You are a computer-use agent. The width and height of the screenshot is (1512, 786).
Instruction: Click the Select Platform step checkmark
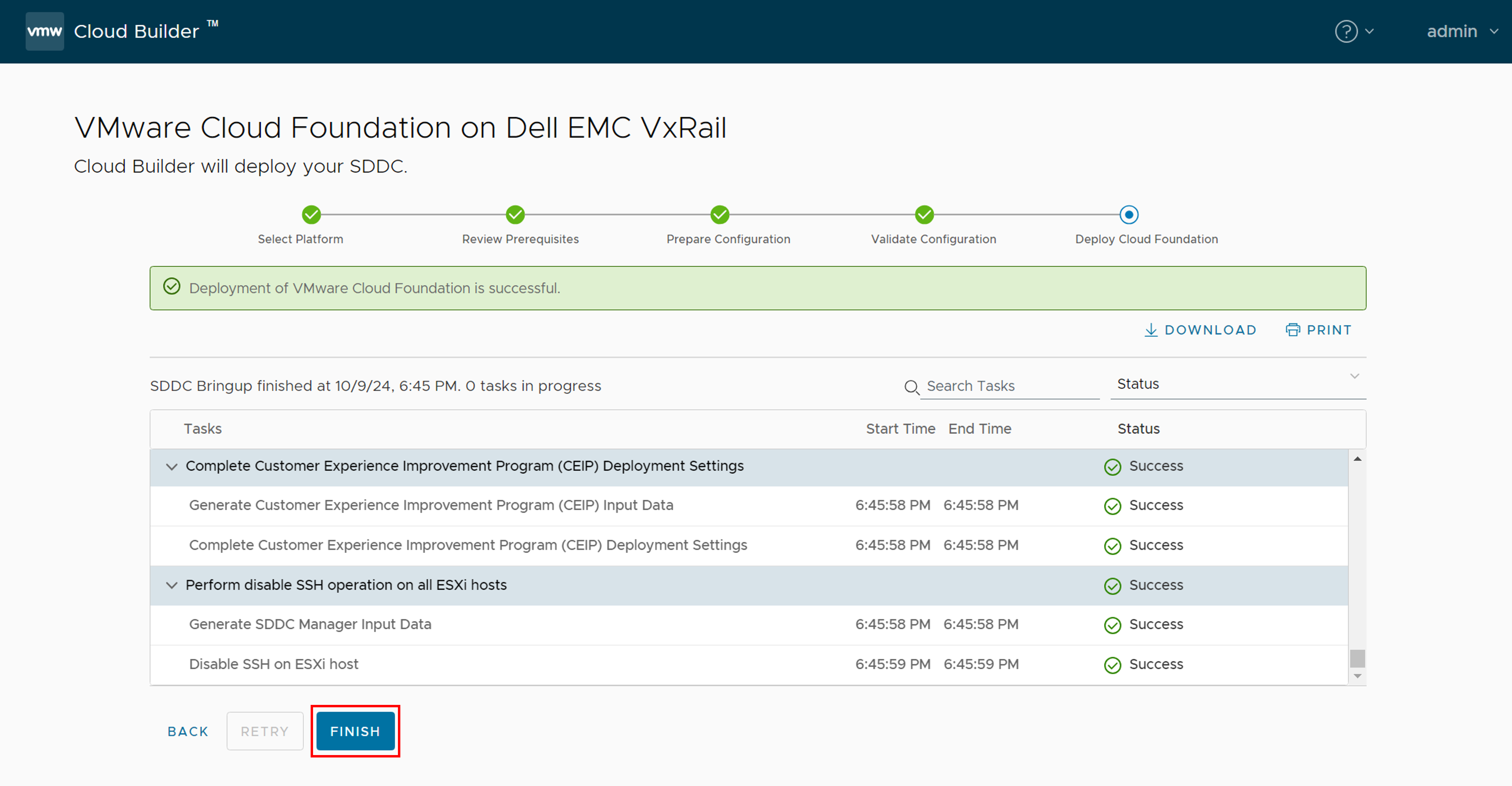(311, 215)
